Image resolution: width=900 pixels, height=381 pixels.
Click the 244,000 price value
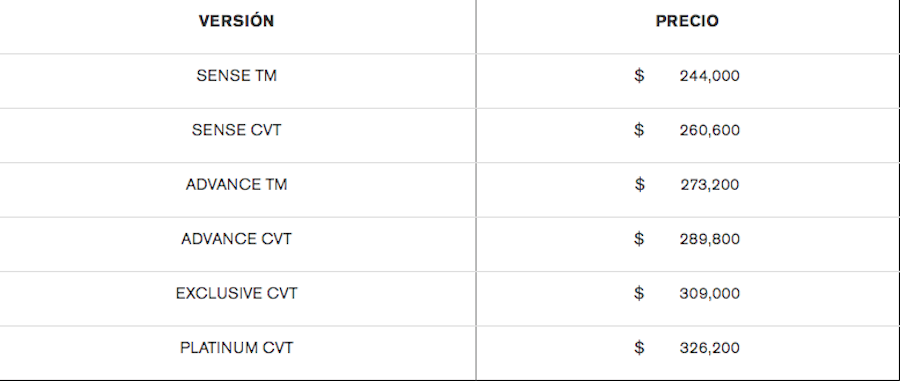click(x=709, y=76)
